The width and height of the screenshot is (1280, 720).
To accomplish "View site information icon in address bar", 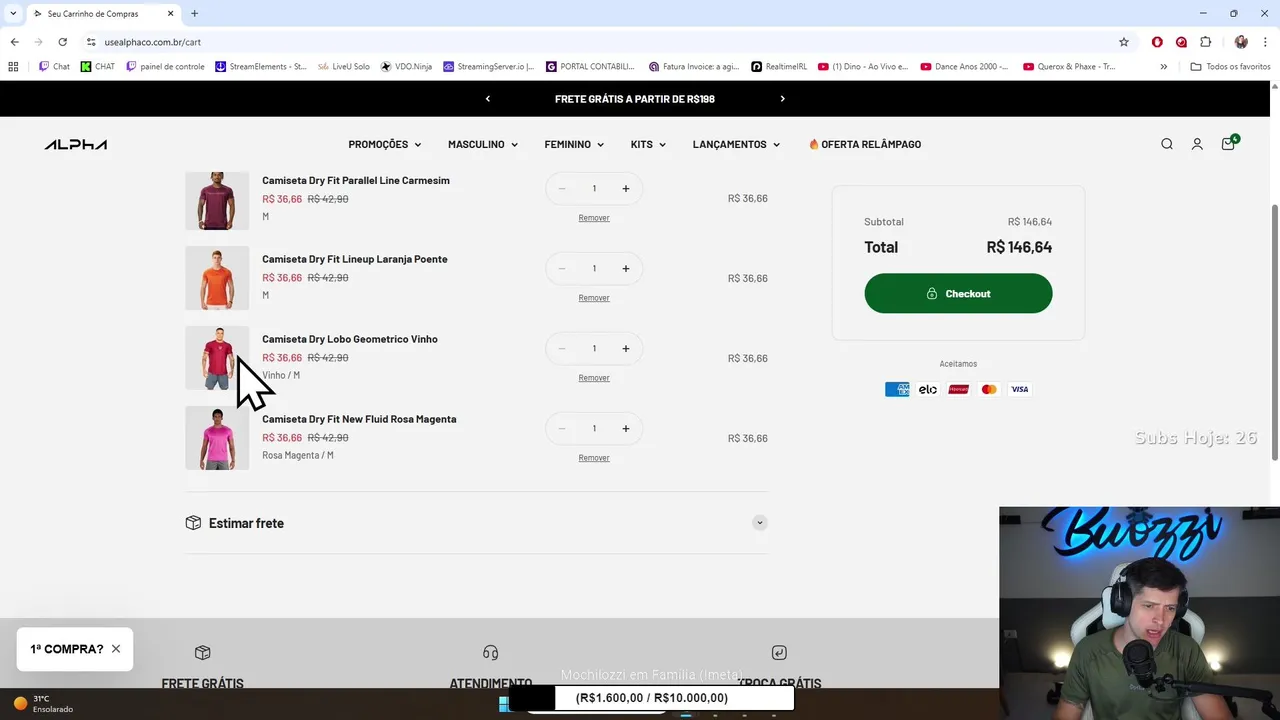I will point(91,42).
